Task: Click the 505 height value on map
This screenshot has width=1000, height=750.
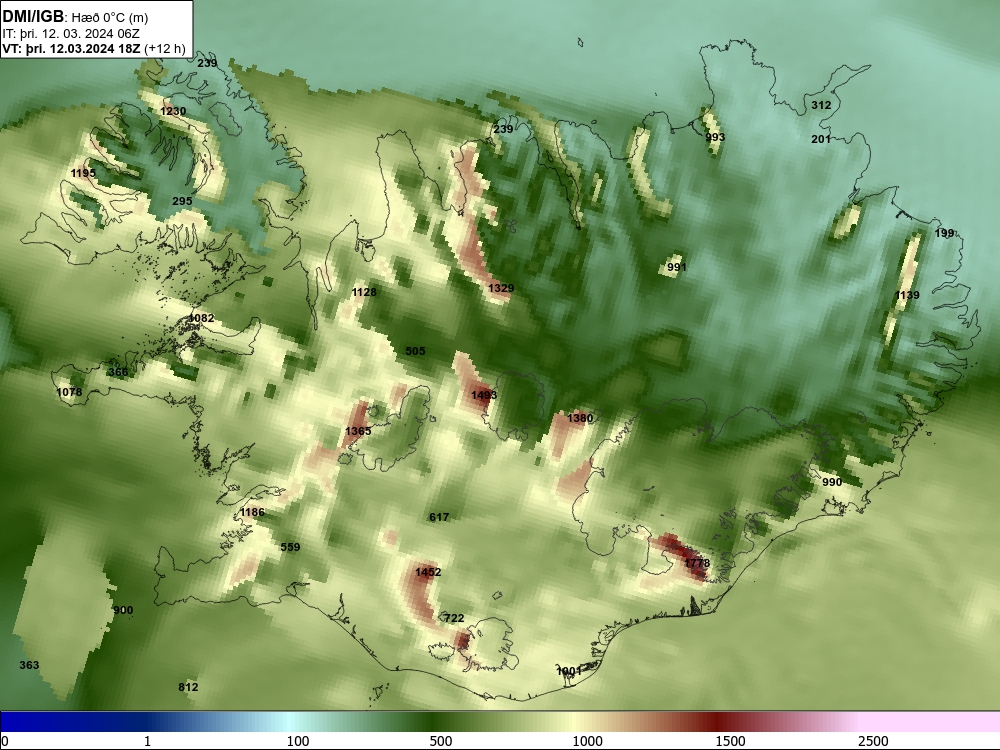Action: [x=415, y=351]
